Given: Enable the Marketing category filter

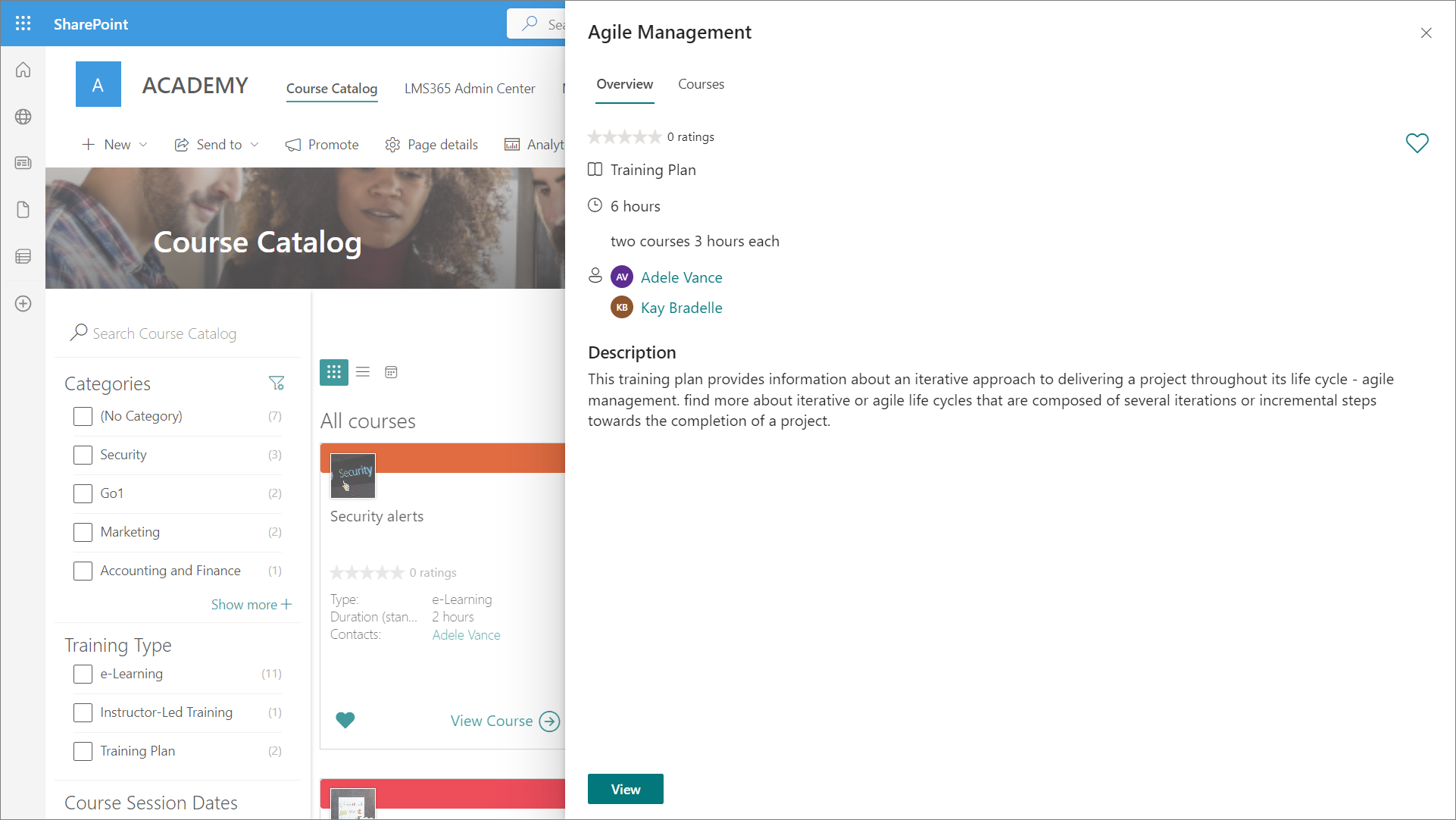Looking at the screenshot, I should pos(83,532).
